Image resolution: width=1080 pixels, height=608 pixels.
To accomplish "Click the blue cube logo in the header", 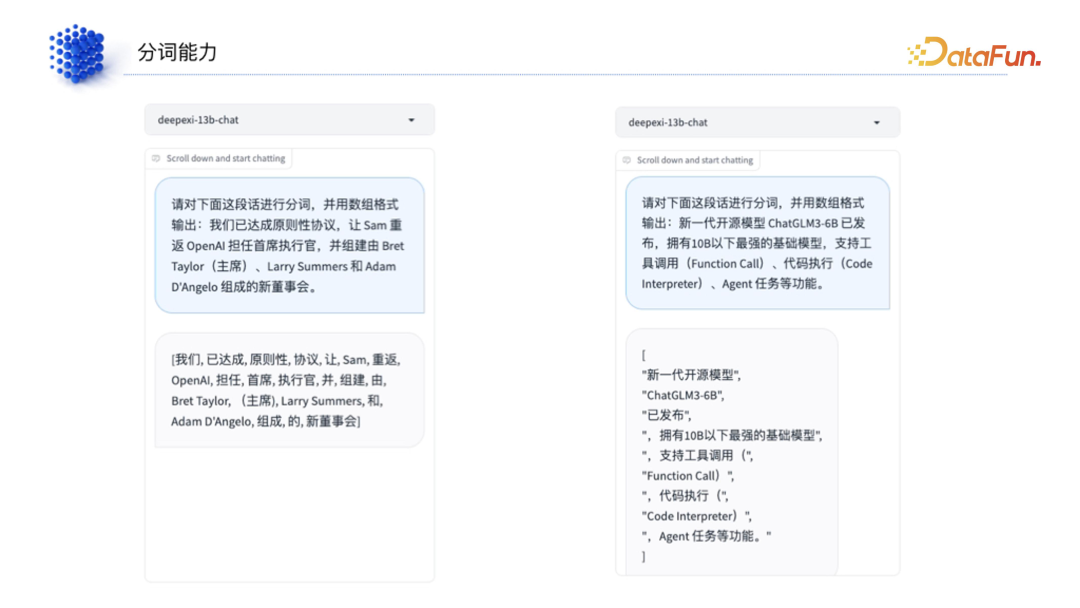I will tap(77, 53).
